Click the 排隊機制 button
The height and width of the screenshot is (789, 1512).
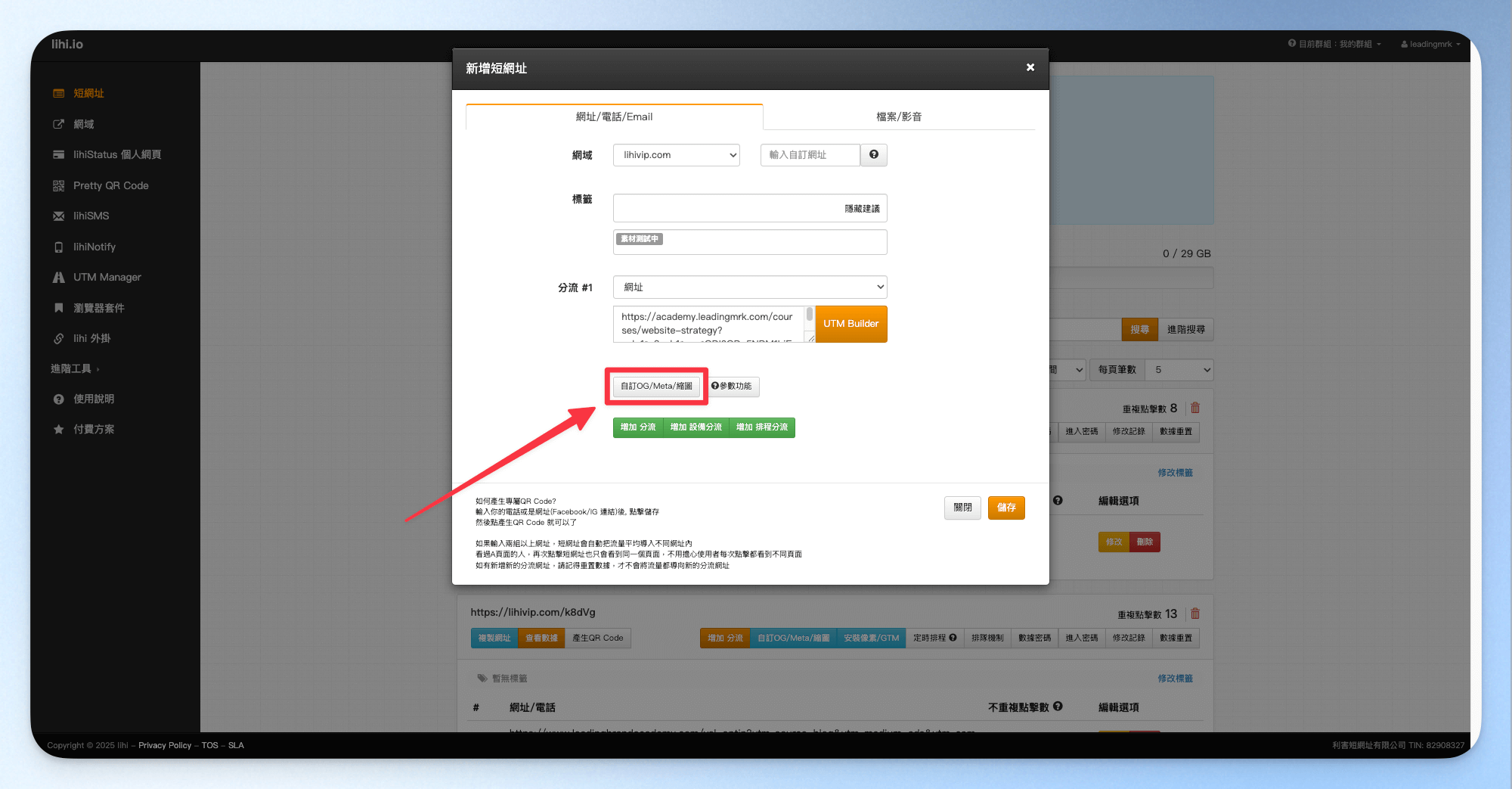click(987, 638)
